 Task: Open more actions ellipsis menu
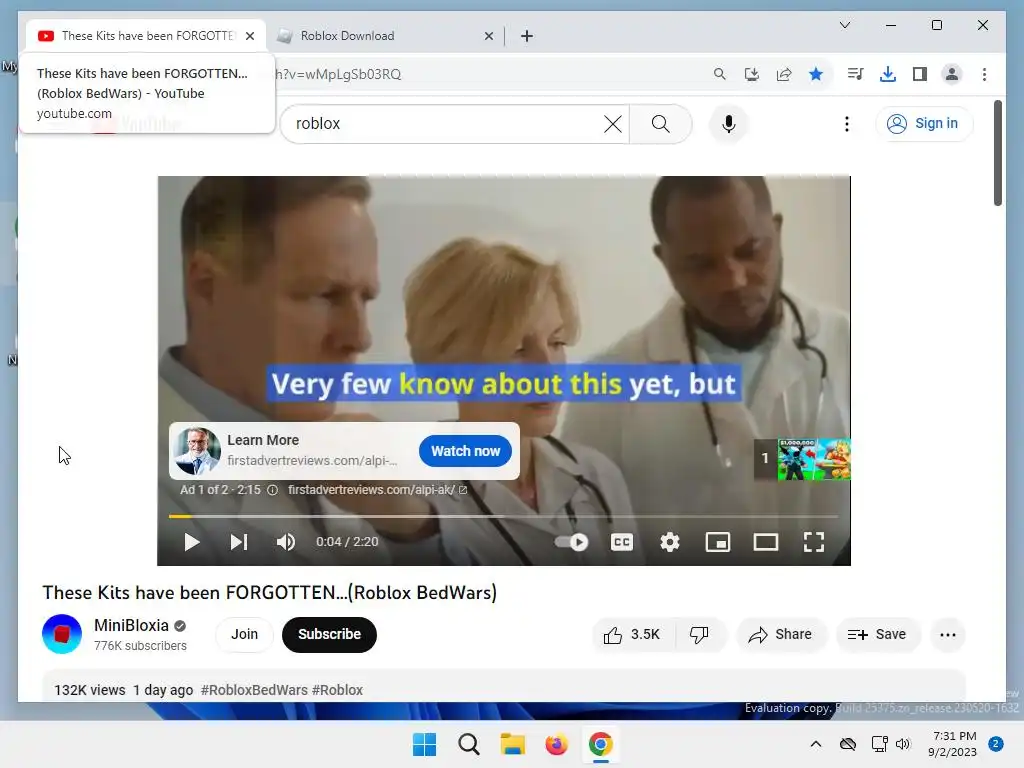[x=948, y=635]
